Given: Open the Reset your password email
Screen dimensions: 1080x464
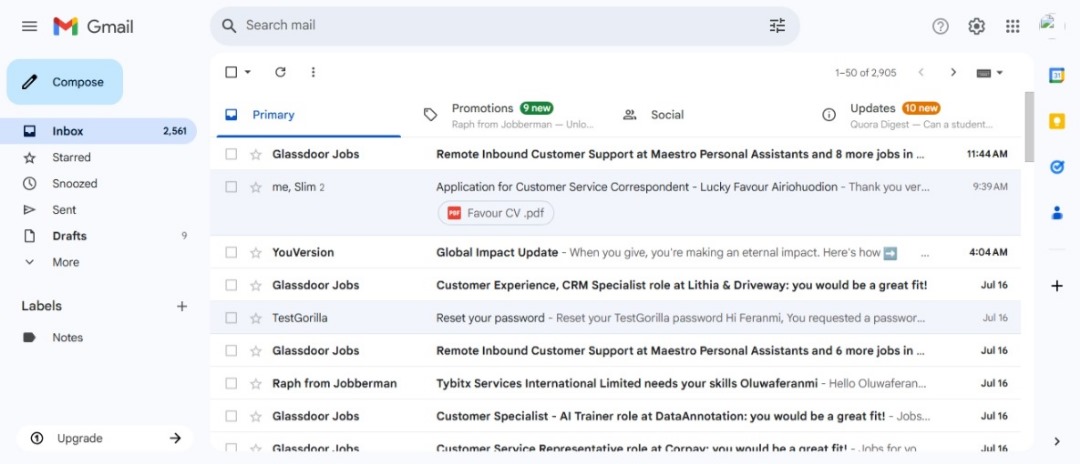Looking at the screenshot, I should click(x=616, y=318).
